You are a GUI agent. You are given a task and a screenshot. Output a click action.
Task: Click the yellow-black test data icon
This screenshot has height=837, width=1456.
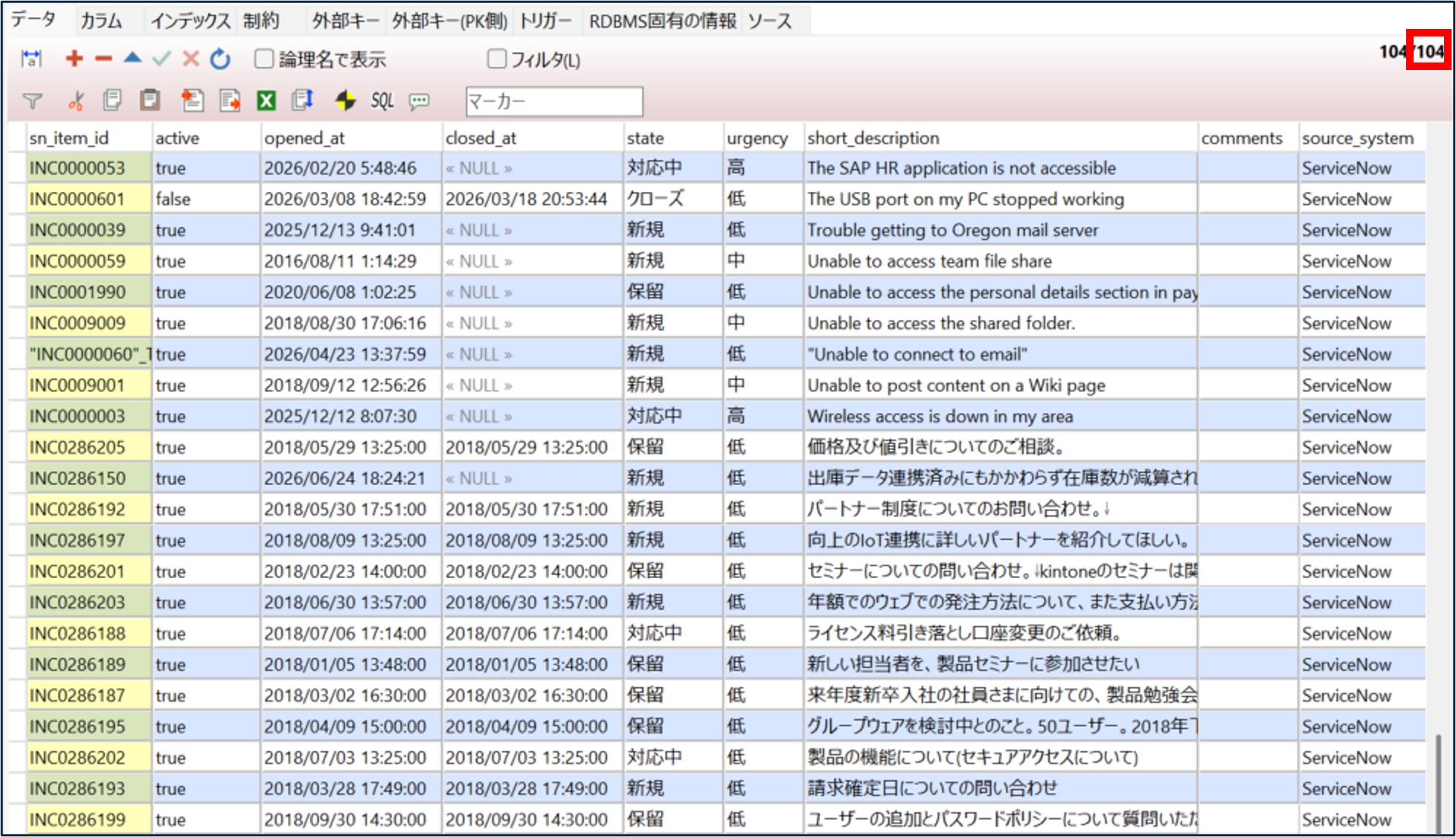point(344,100)
